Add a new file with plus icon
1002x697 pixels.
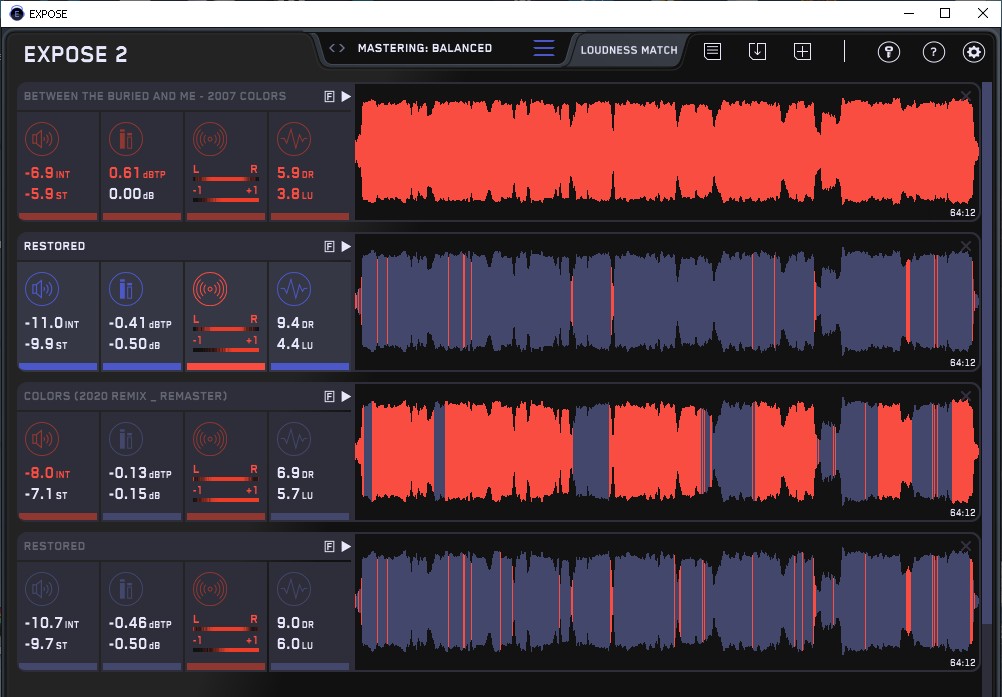click(x=802, y=52)
